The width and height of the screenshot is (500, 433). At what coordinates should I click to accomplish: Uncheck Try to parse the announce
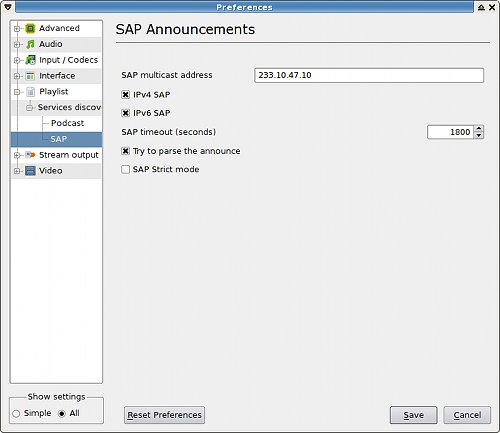tap(125, 151)
